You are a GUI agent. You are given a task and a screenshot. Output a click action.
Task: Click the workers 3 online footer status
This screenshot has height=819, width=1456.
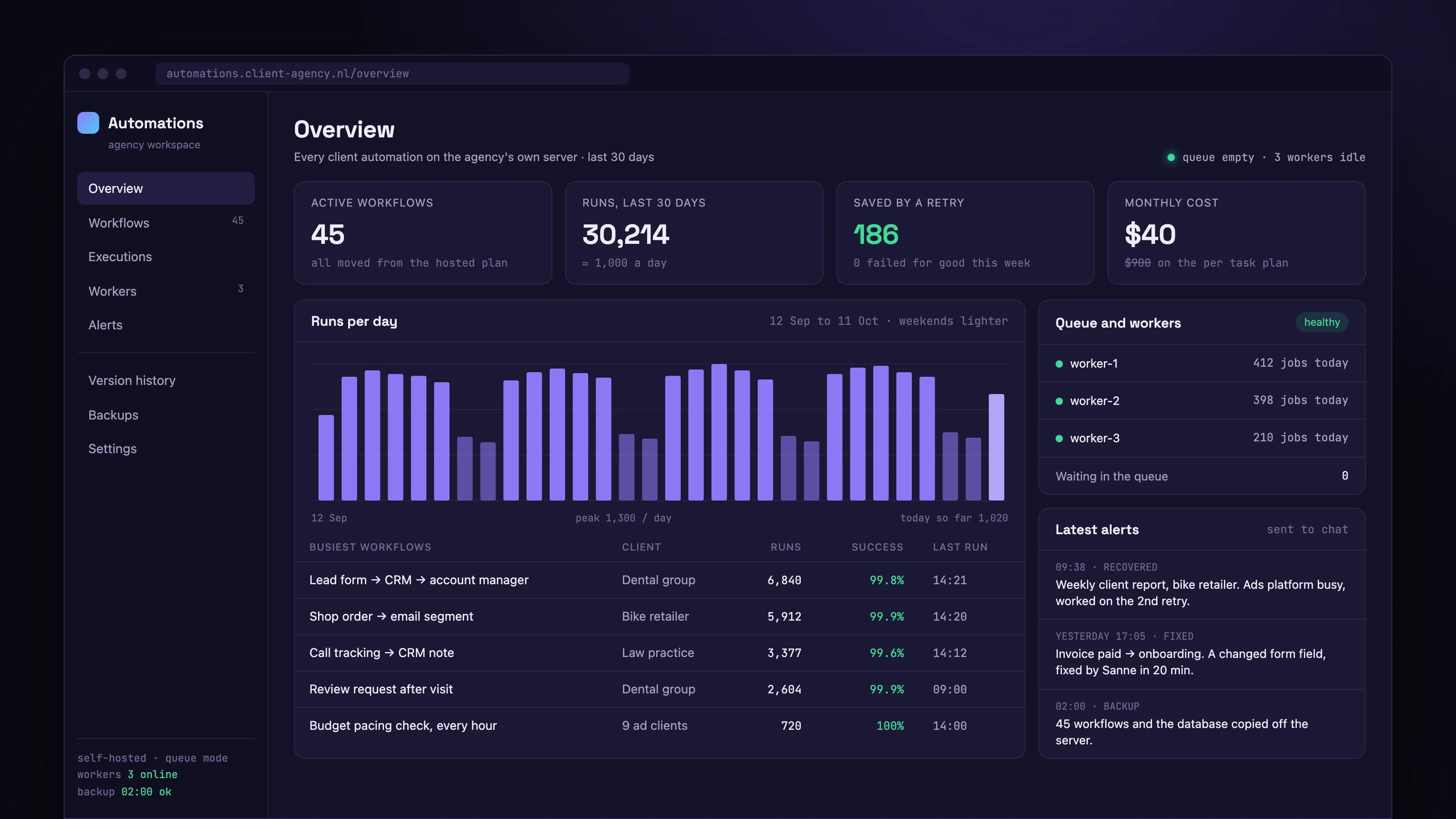(127, 774)
